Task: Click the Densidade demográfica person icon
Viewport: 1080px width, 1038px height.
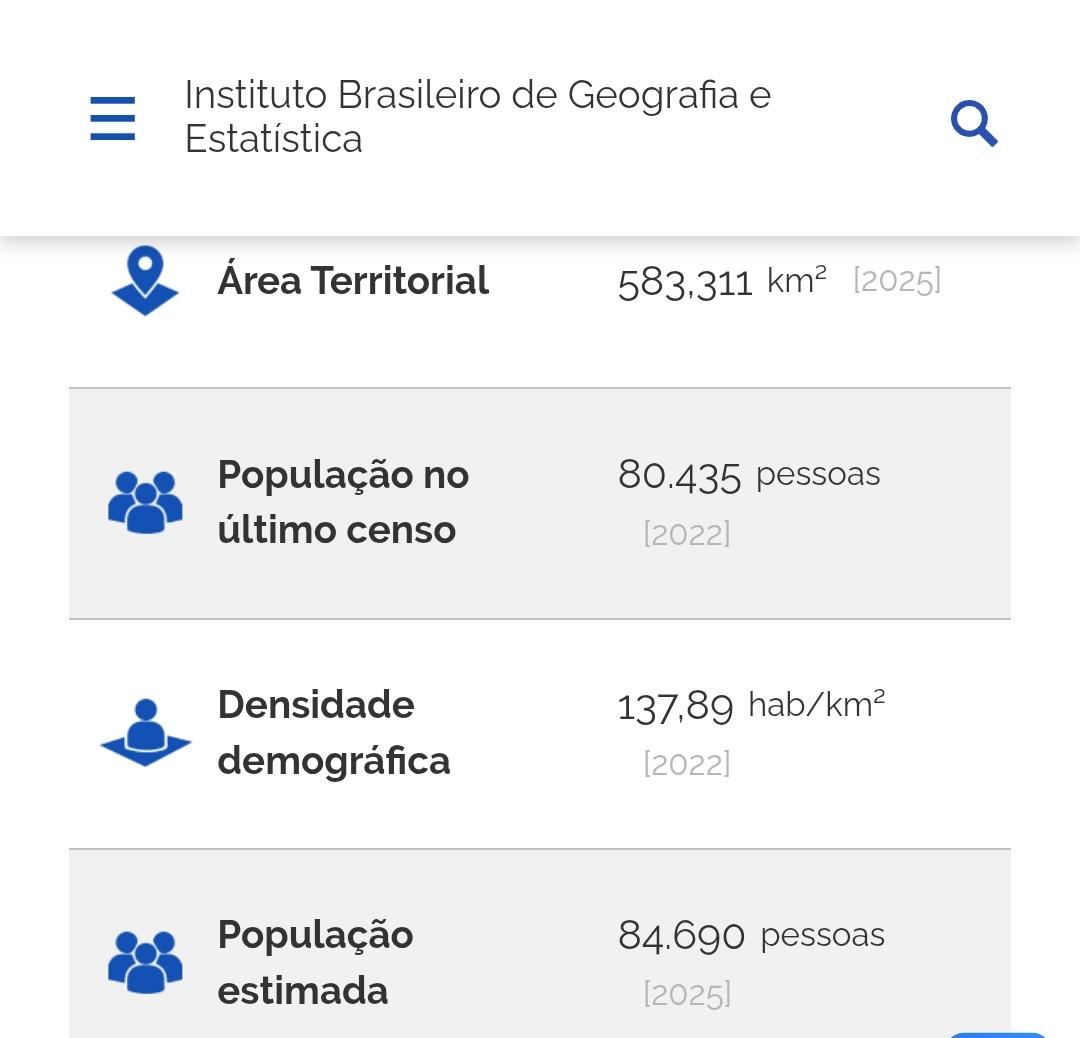Action: coord(145,732)
